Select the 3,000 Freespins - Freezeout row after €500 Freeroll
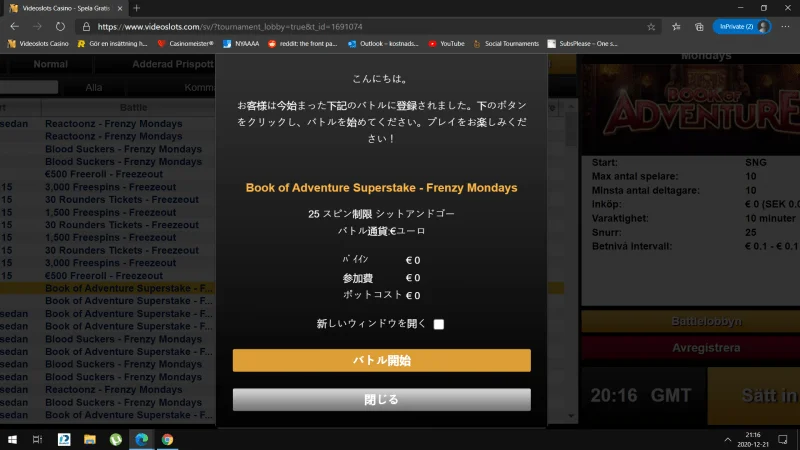The width and height of the screenshot is (800, 450). click(x=110, y=187)
